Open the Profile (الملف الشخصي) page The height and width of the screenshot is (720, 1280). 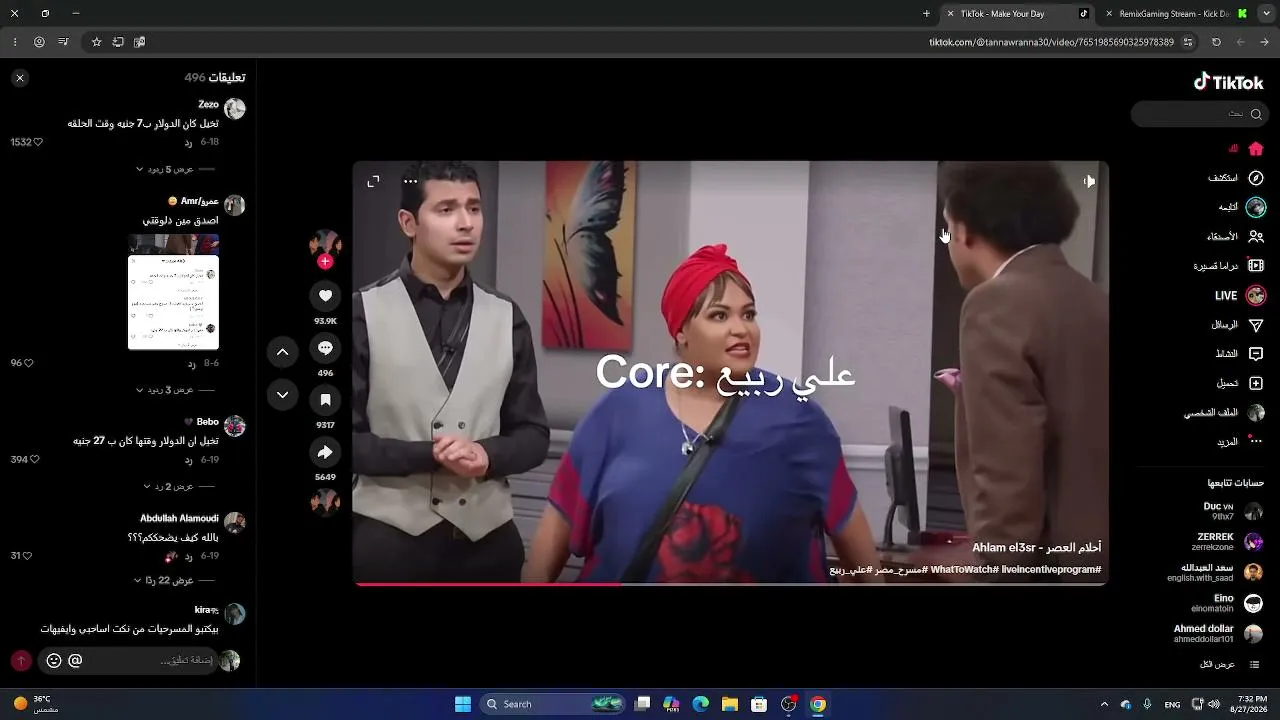pyautogui.click(x=1224, y=413)
